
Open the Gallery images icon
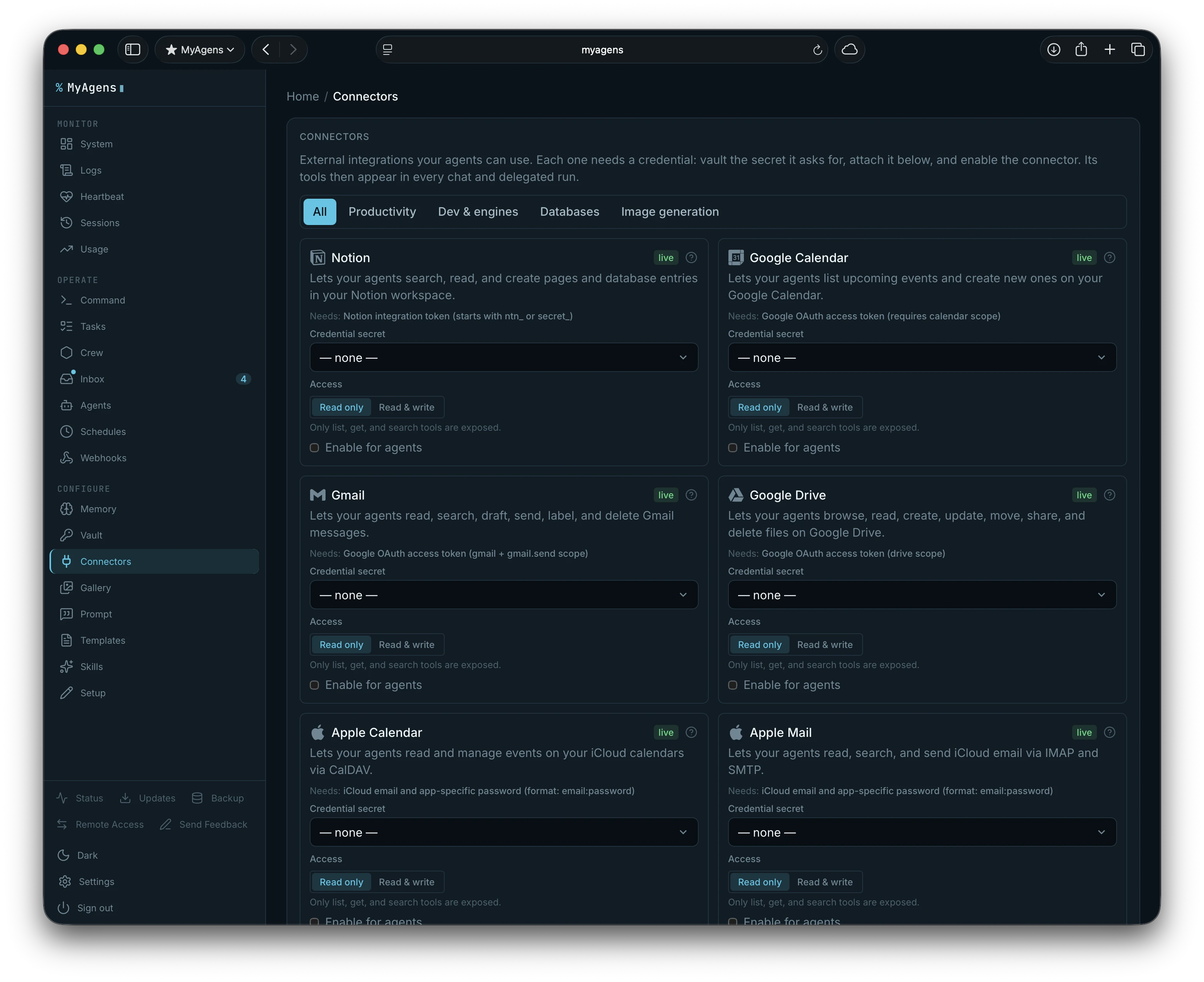(x=66, y=588)
